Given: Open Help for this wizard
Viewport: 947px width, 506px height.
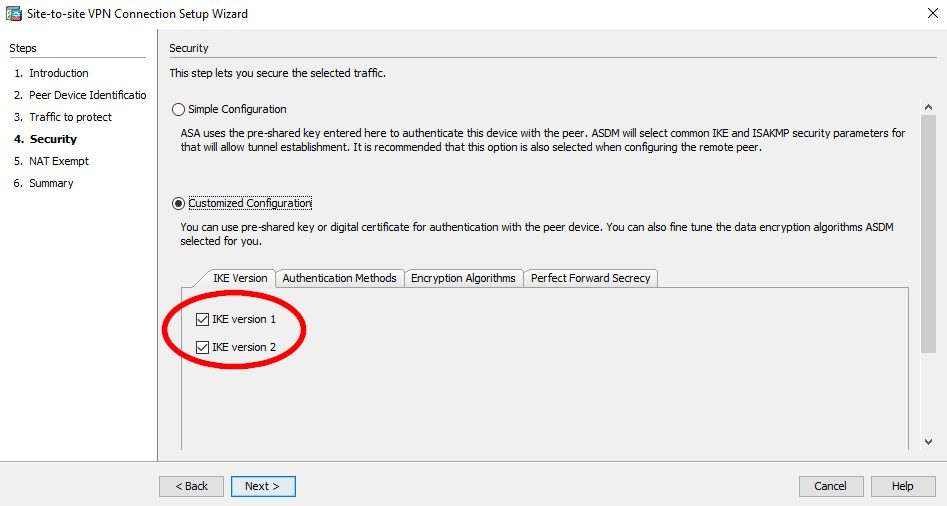Looking at the screenshot, I should [902, 486].
